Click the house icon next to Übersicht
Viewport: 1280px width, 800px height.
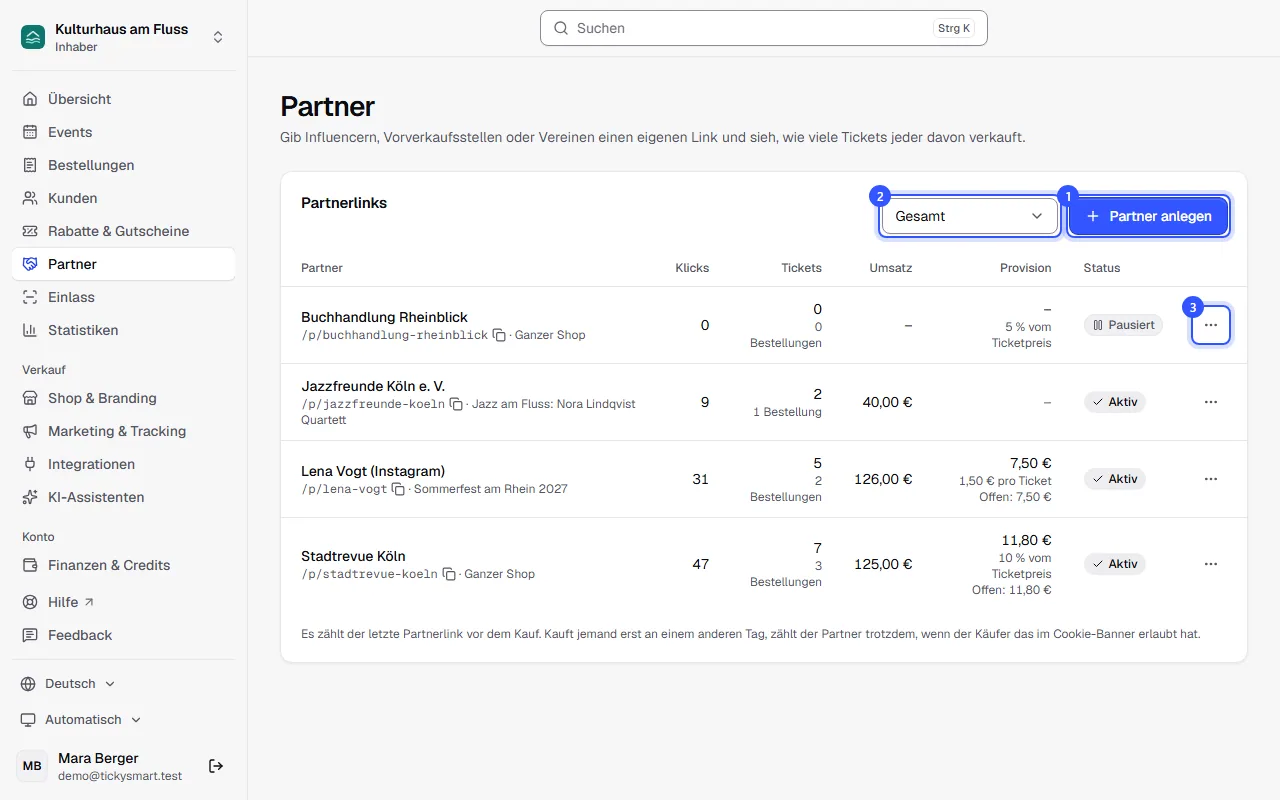coord(30,99)
